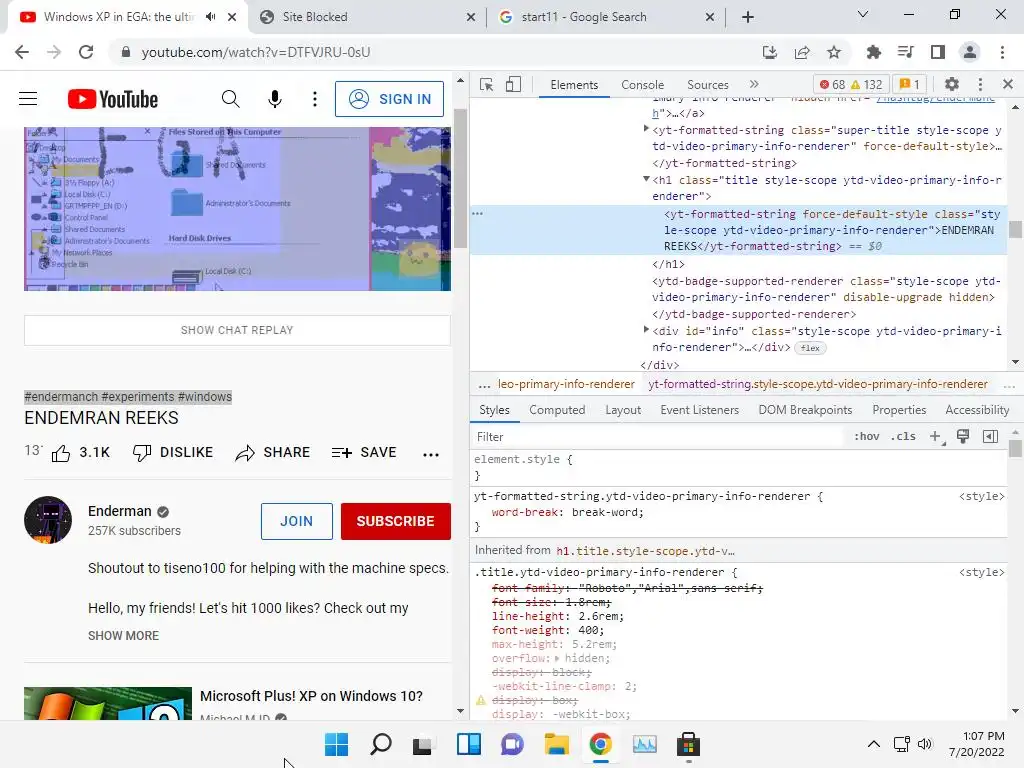Start voice search with microphone icon
The height and width of the screenshot is (768, 1024).
coord(275,99)
